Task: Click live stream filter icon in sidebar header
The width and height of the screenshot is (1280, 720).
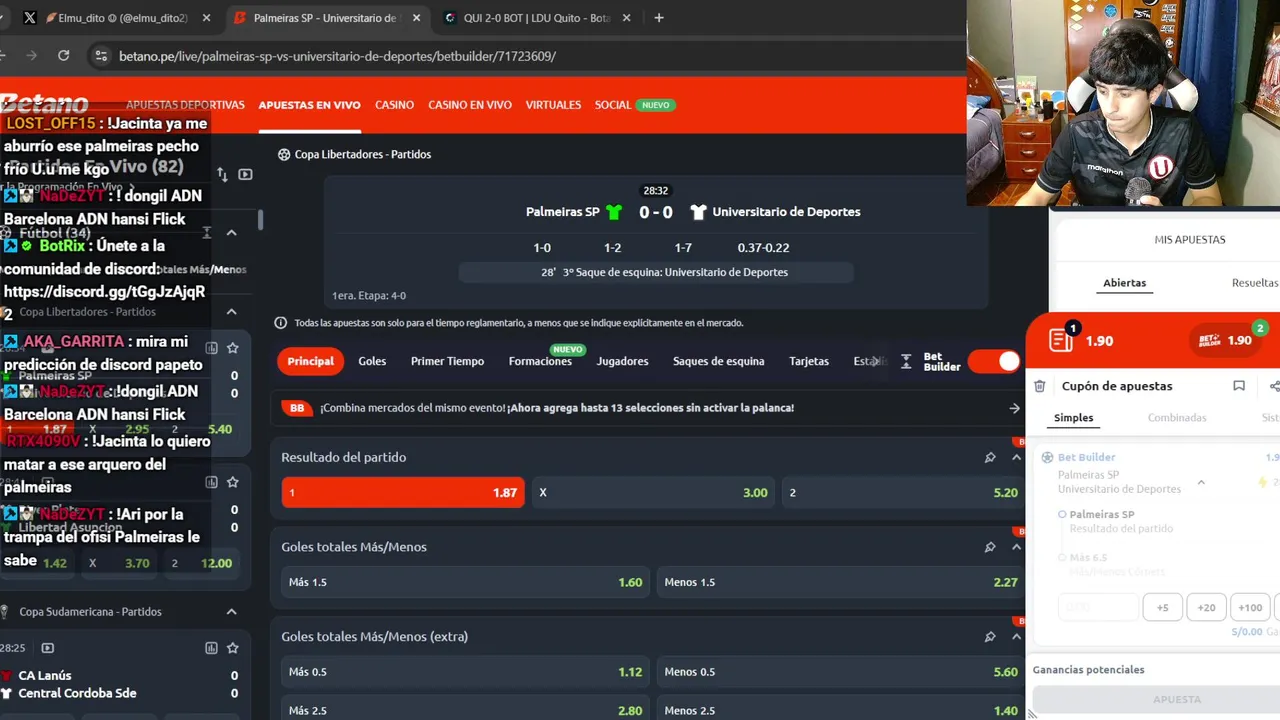Action: click(245, 175)
